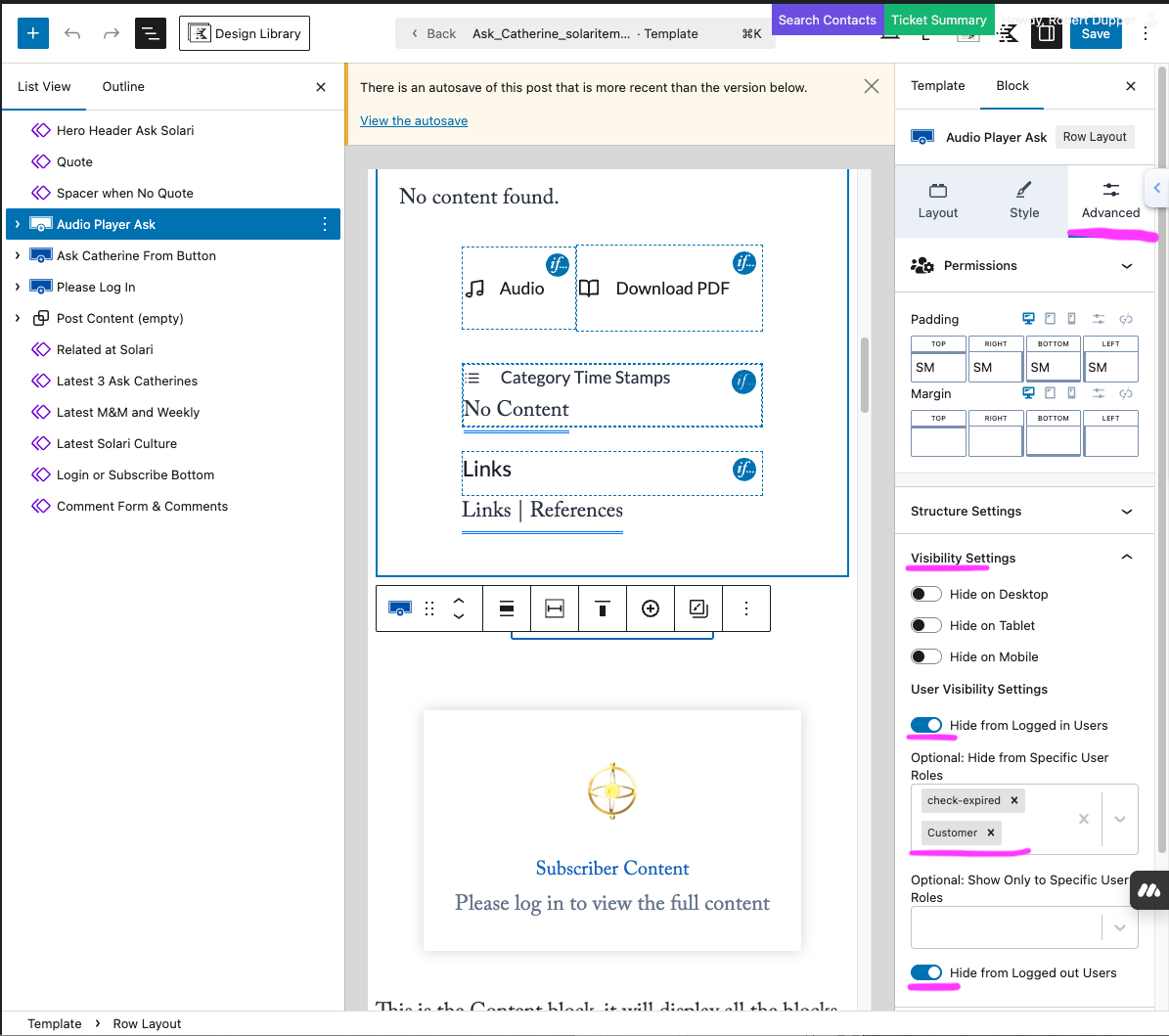The image size is (1169, 1036).
Task: Expand Ask Catherine From Button tree item
Action: click(17, 255)
